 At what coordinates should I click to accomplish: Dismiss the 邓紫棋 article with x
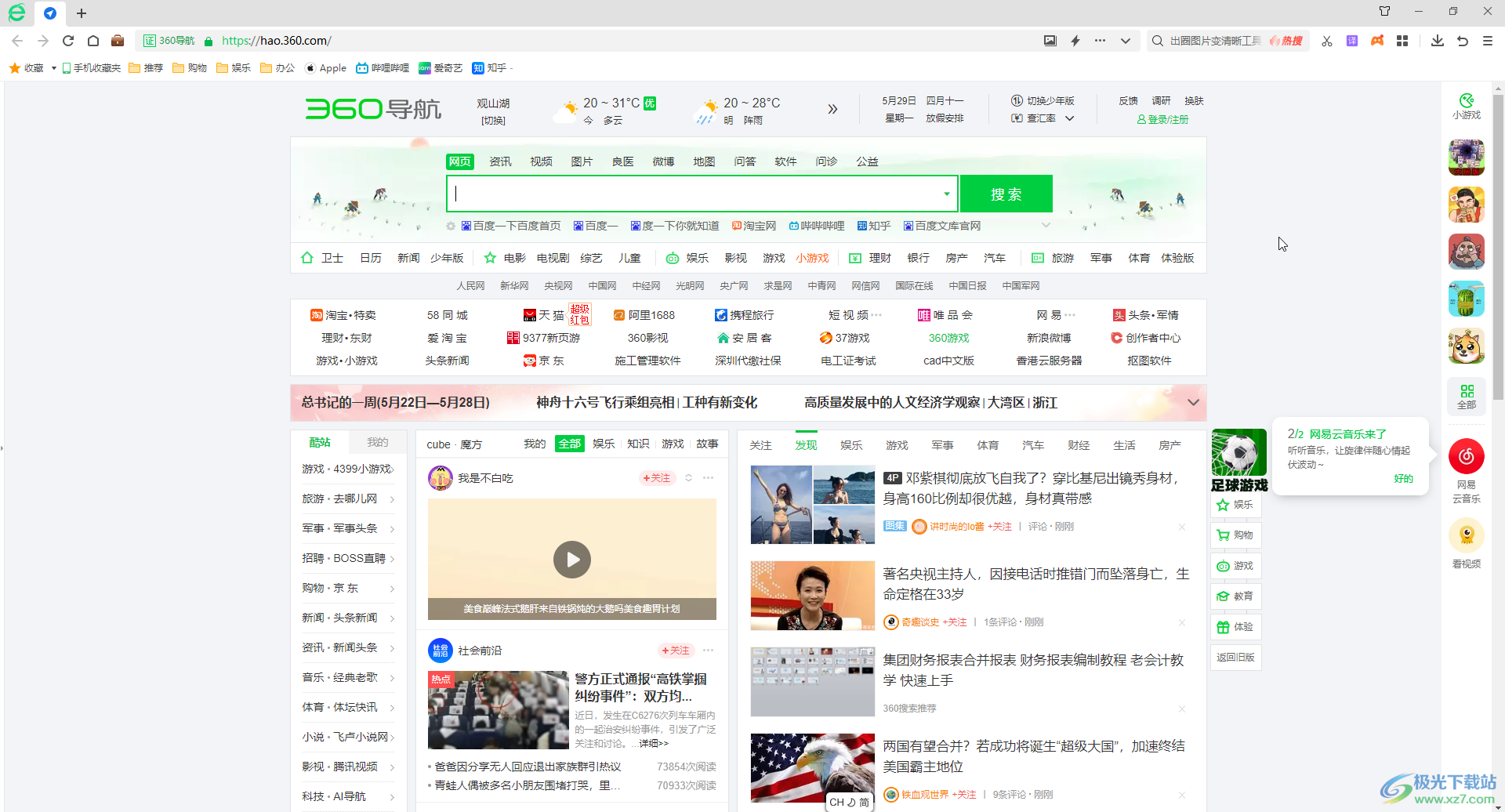[1181, 527]
